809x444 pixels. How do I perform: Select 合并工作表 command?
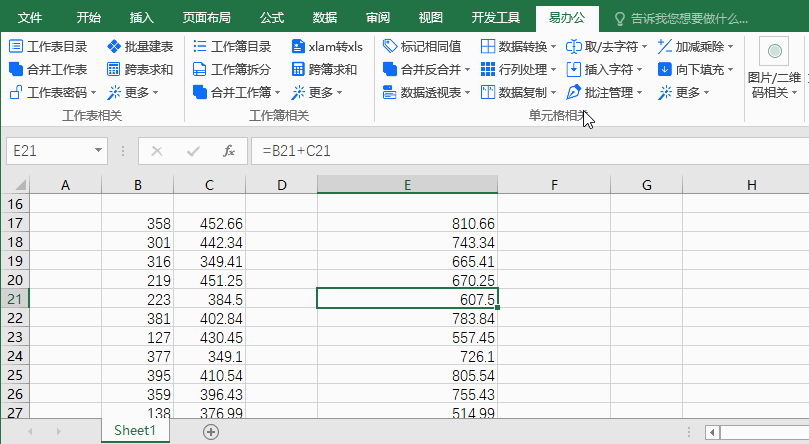[48, 69]
